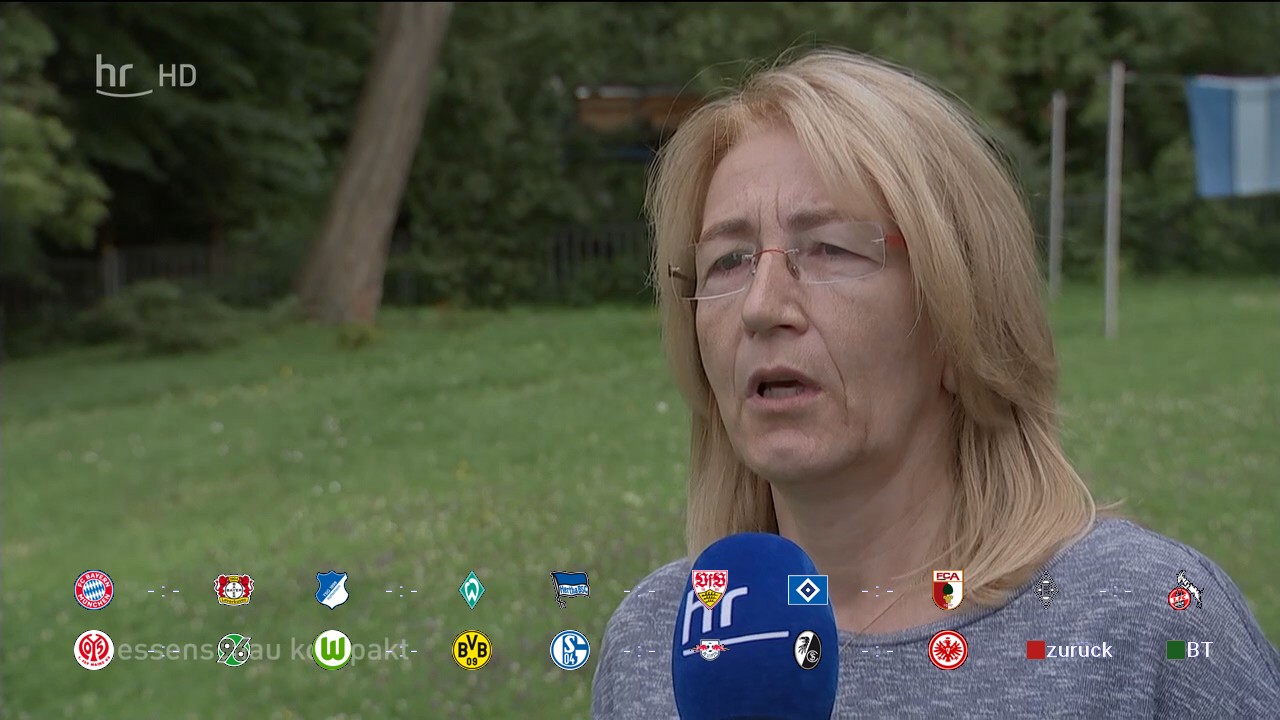Pick the VfB Stuttgart crest
Image resolution: width=1280 pixels, height=720 pixels.
tap(710, 589)
